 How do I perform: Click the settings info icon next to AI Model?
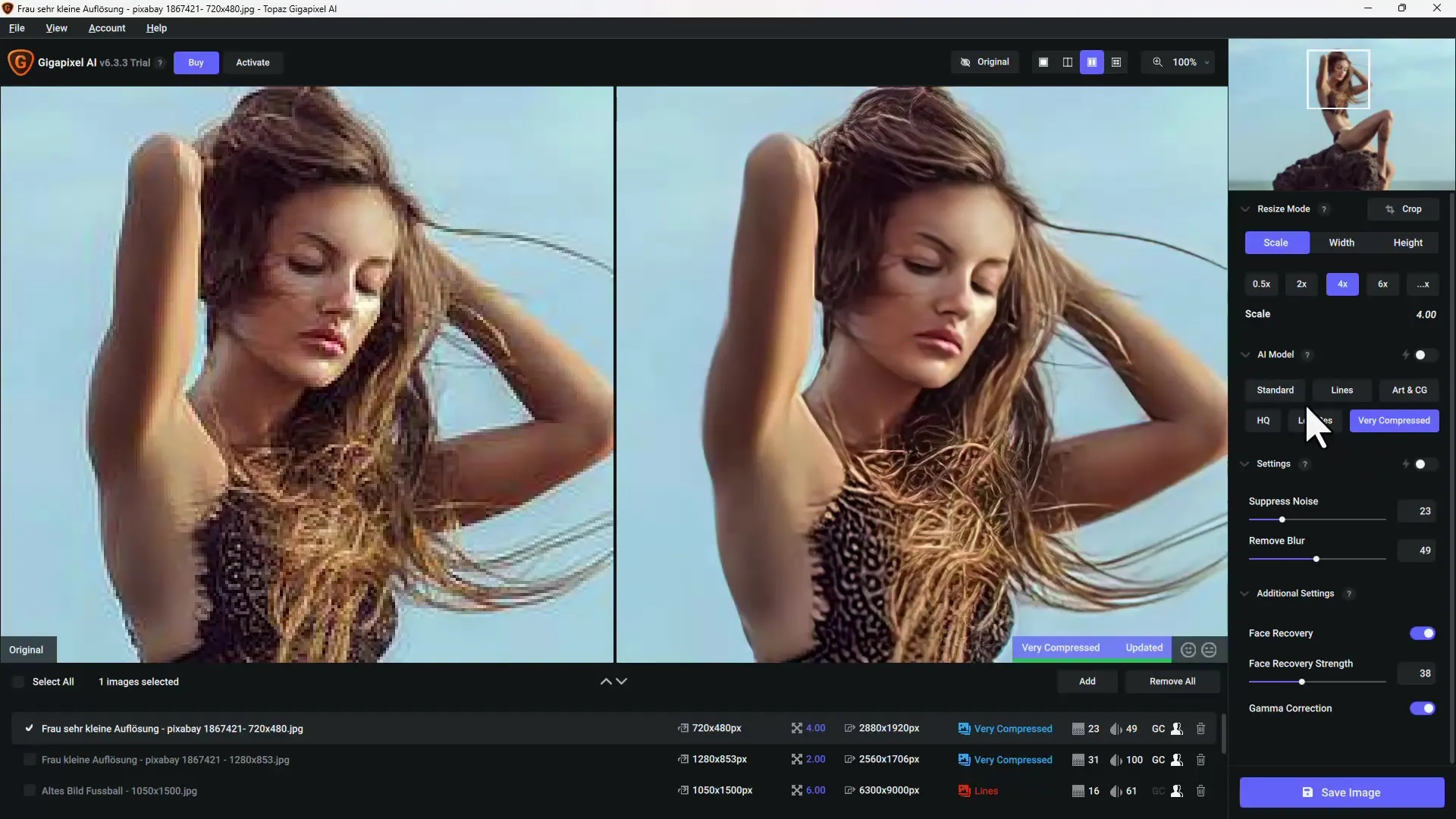1307,354
